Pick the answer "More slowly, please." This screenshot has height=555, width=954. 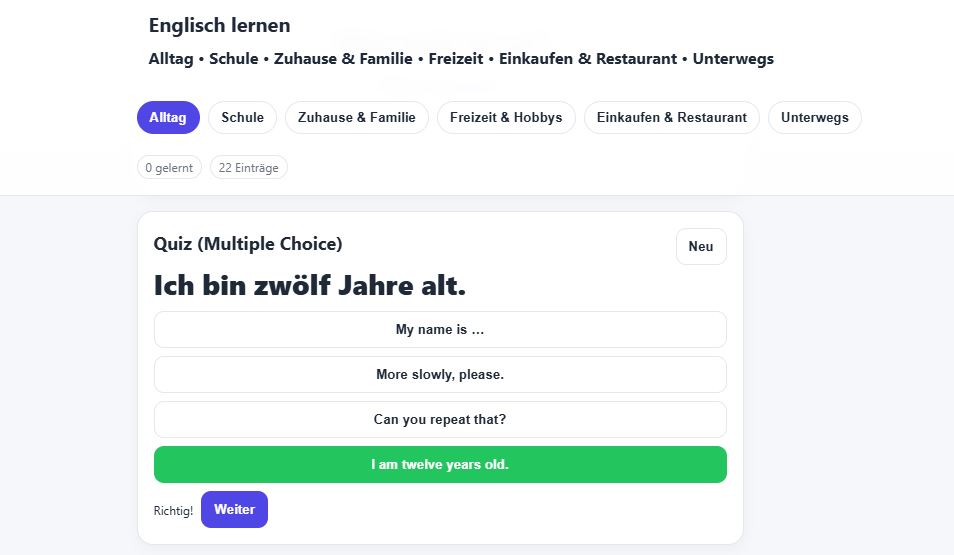(x=440, y=375)
